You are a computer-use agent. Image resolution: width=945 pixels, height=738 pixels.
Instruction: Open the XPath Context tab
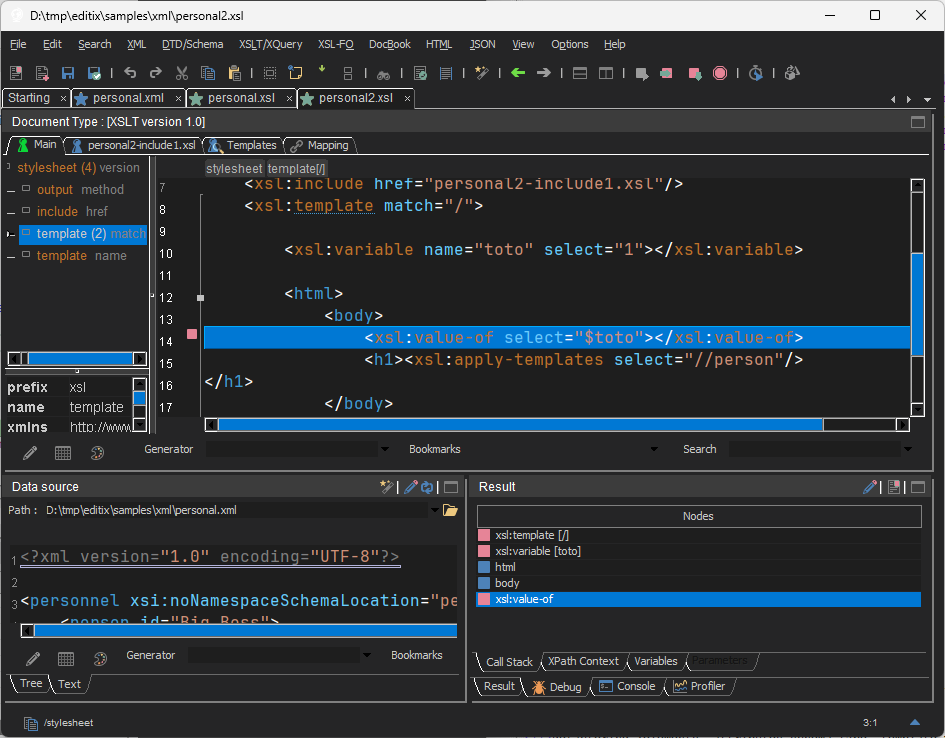click(x=582, y=661)
